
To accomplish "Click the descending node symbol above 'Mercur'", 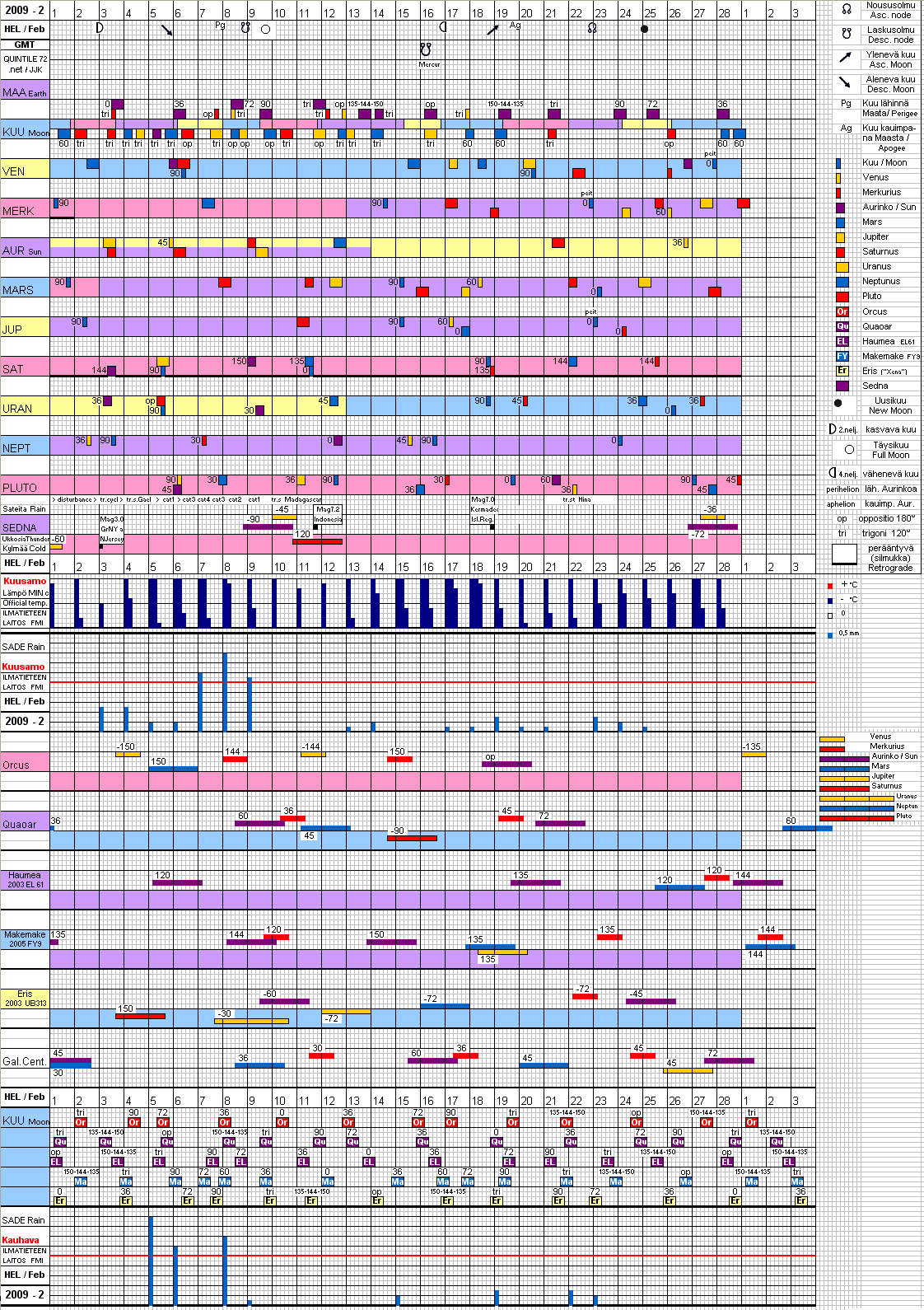I will coord(426,49).
